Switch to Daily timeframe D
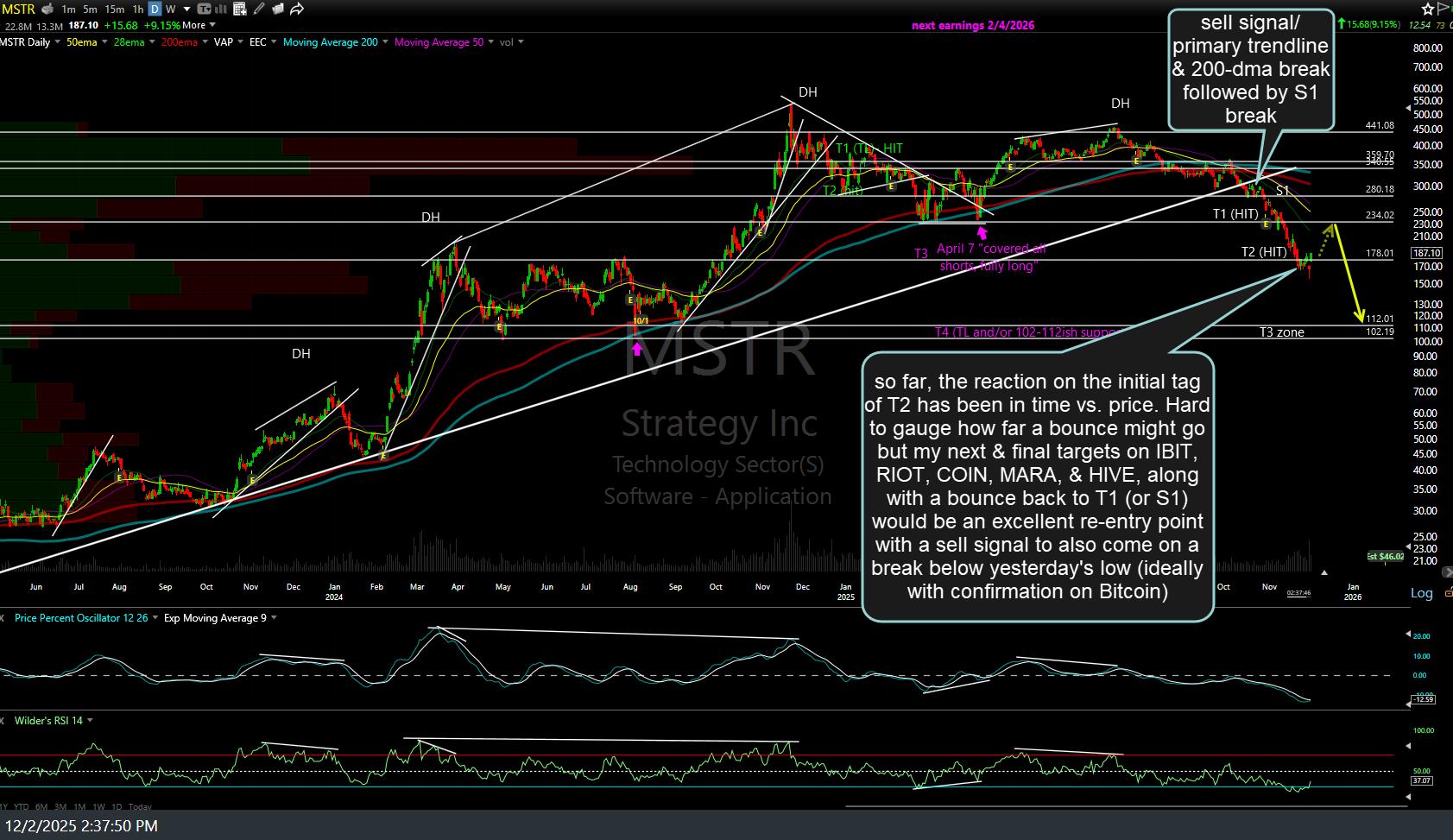 click(x=155, y=9)
